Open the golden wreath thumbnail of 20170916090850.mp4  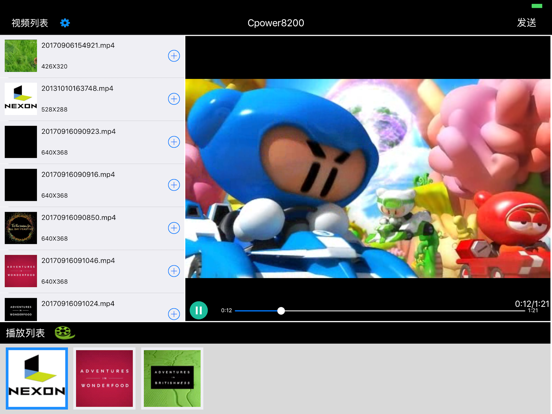click(x=21, y=228)
